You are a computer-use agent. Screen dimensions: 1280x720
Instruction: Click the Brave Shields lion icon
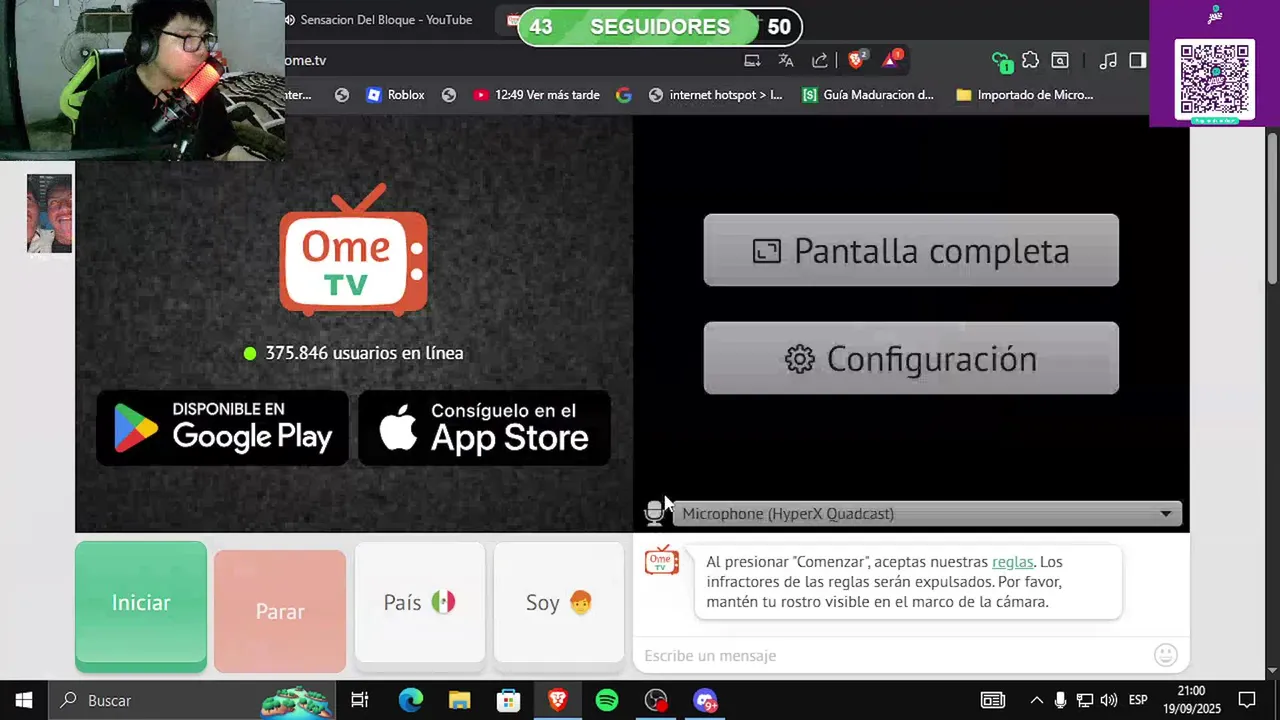click(x=856, y=60)
